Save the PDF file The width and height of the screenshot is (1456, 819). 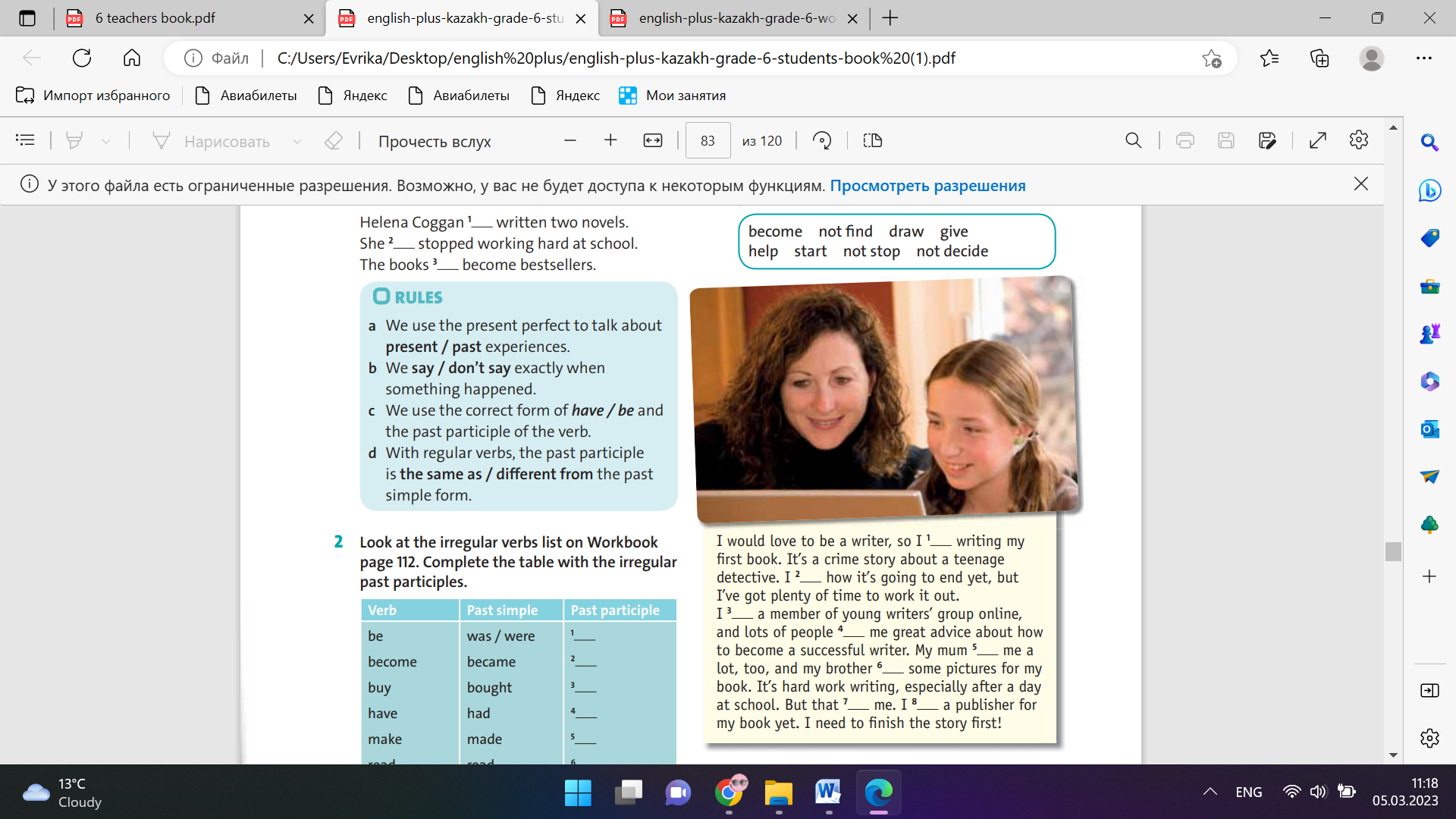click(x=1226, y=140)
